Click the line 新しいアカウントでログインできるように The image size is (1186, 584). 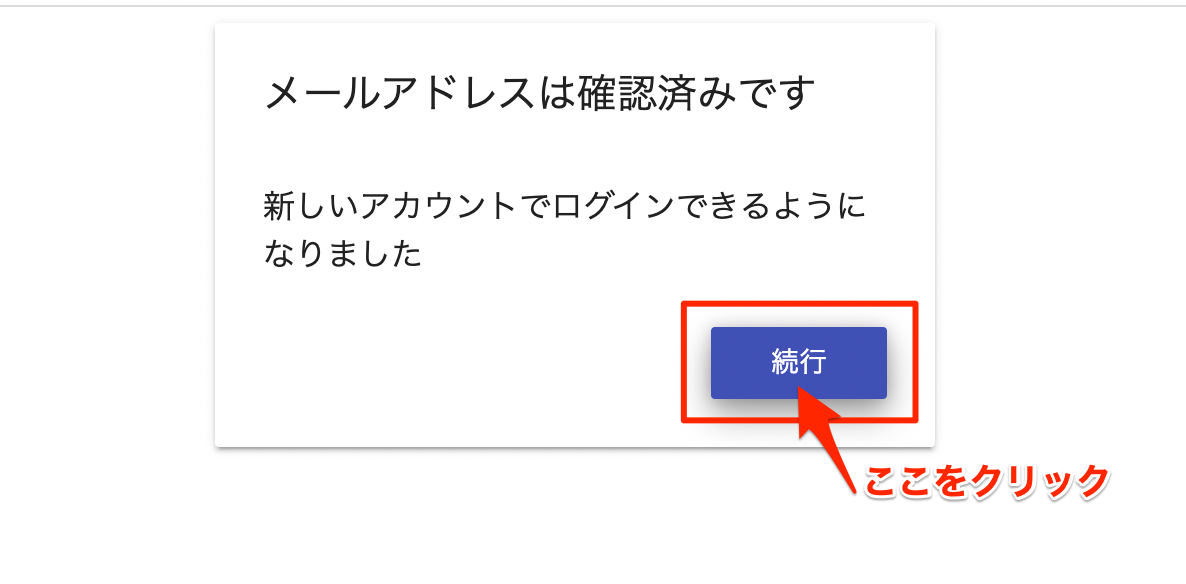tap(564, 207)
